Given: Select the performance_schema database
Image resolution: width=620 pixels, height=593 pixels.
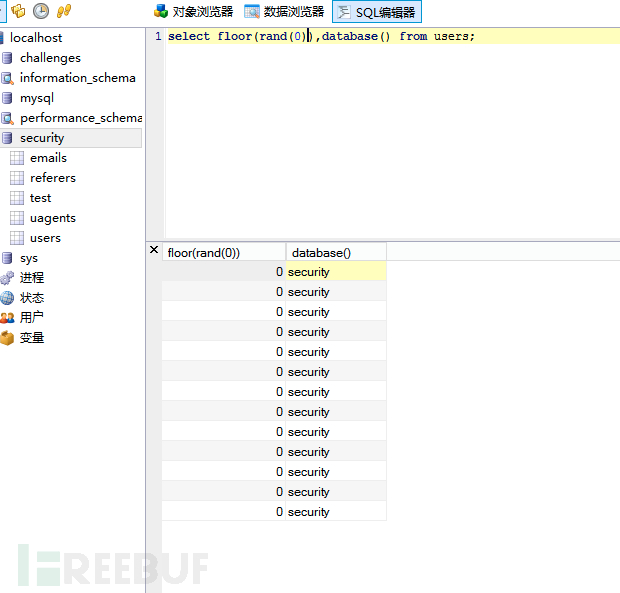Looking at the screenshot, I should [x=81, y=118].
